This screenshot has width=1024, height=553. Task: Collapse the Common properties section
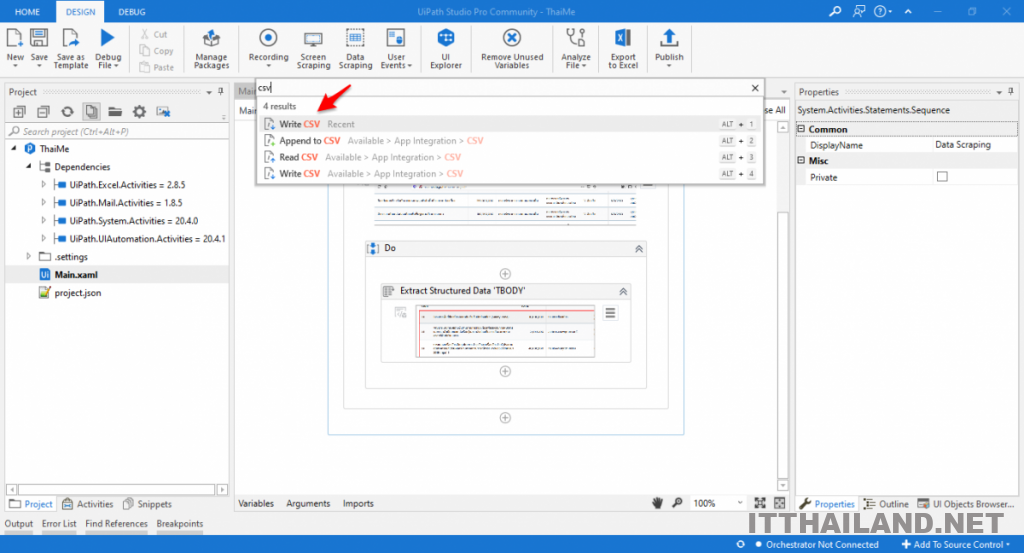[x=801, y=129]
